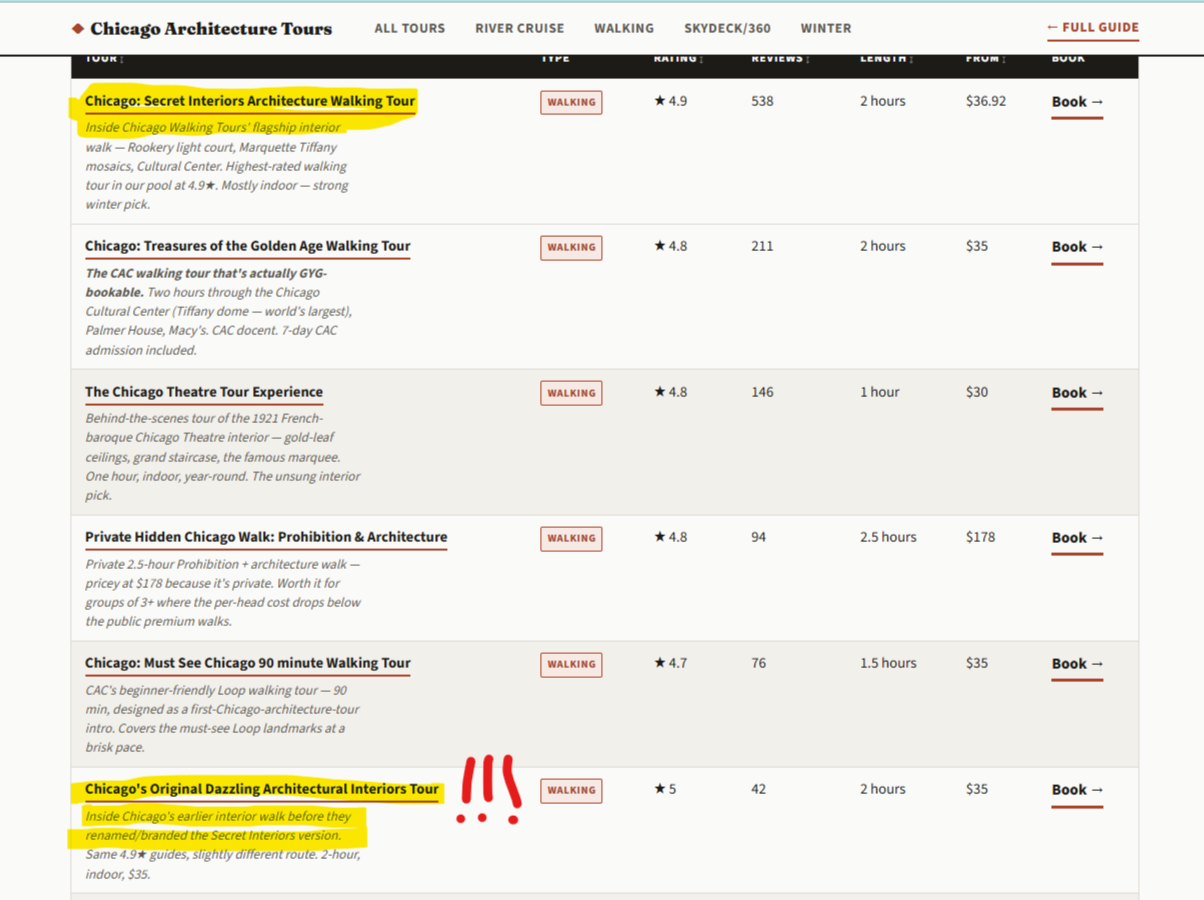Viewport: 1204px width, 900px height.
Task: Open Secret Interiors Architecture Walking Tour link
Action: pos(250,101)
